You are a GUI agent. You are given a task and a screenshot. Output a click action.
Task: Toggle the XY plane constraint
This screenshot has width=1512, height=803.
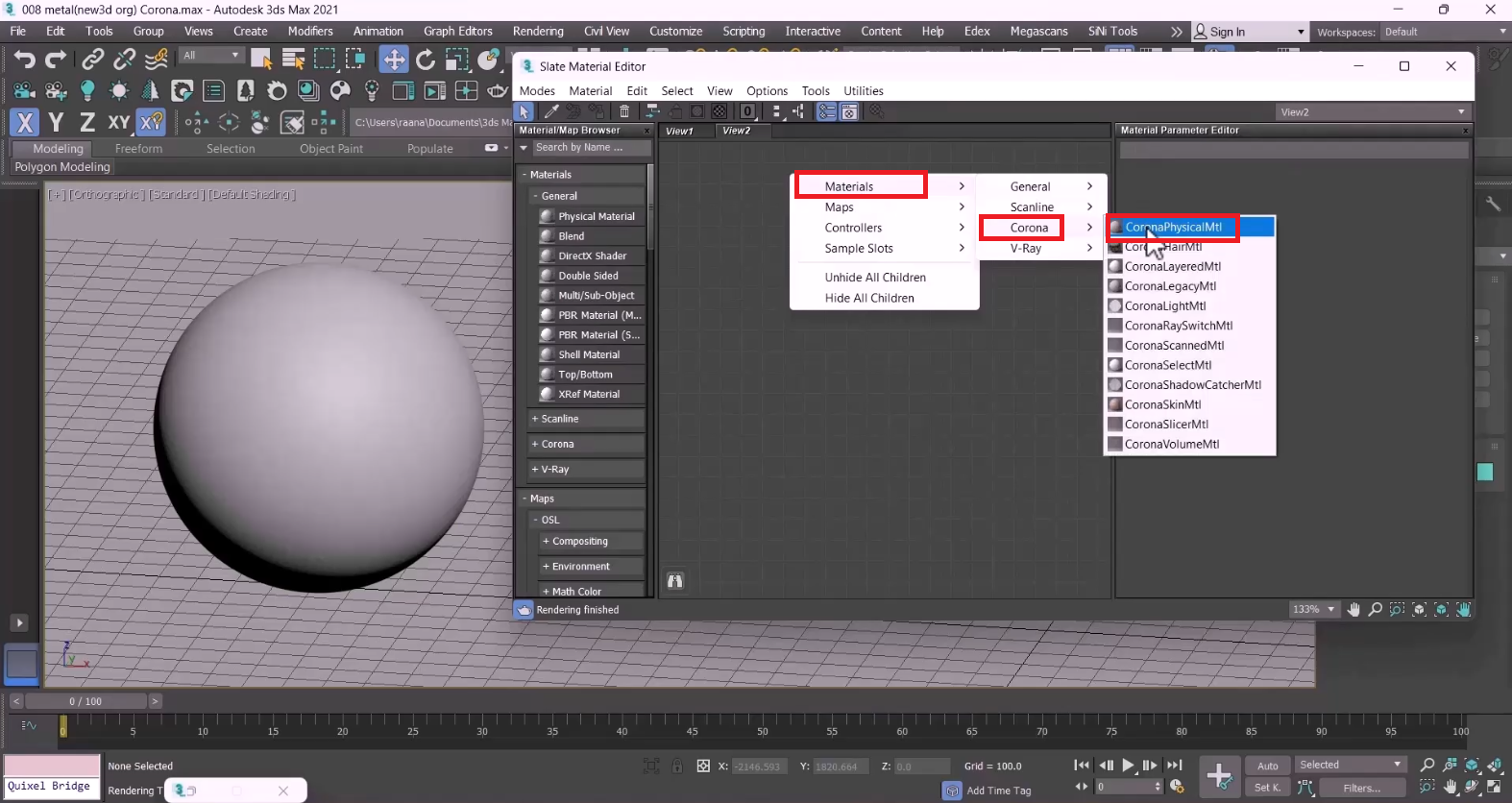119,122
